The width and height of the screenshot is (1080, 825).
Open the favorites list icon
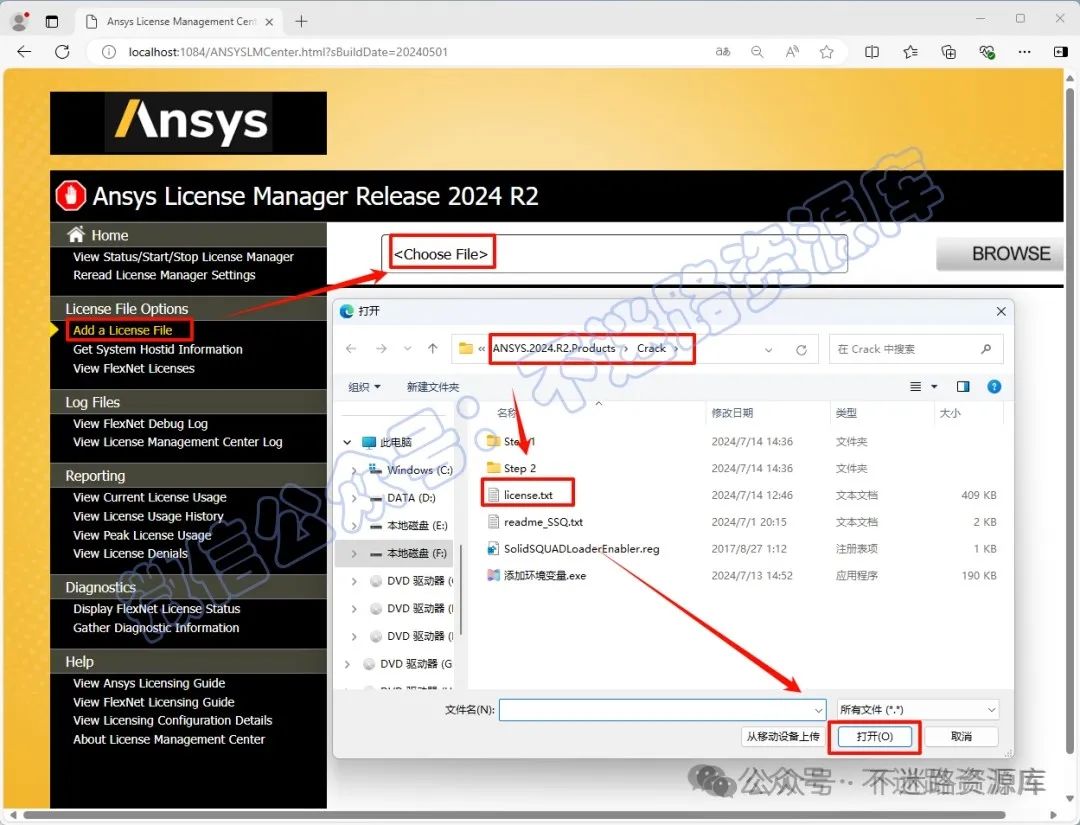910,52
